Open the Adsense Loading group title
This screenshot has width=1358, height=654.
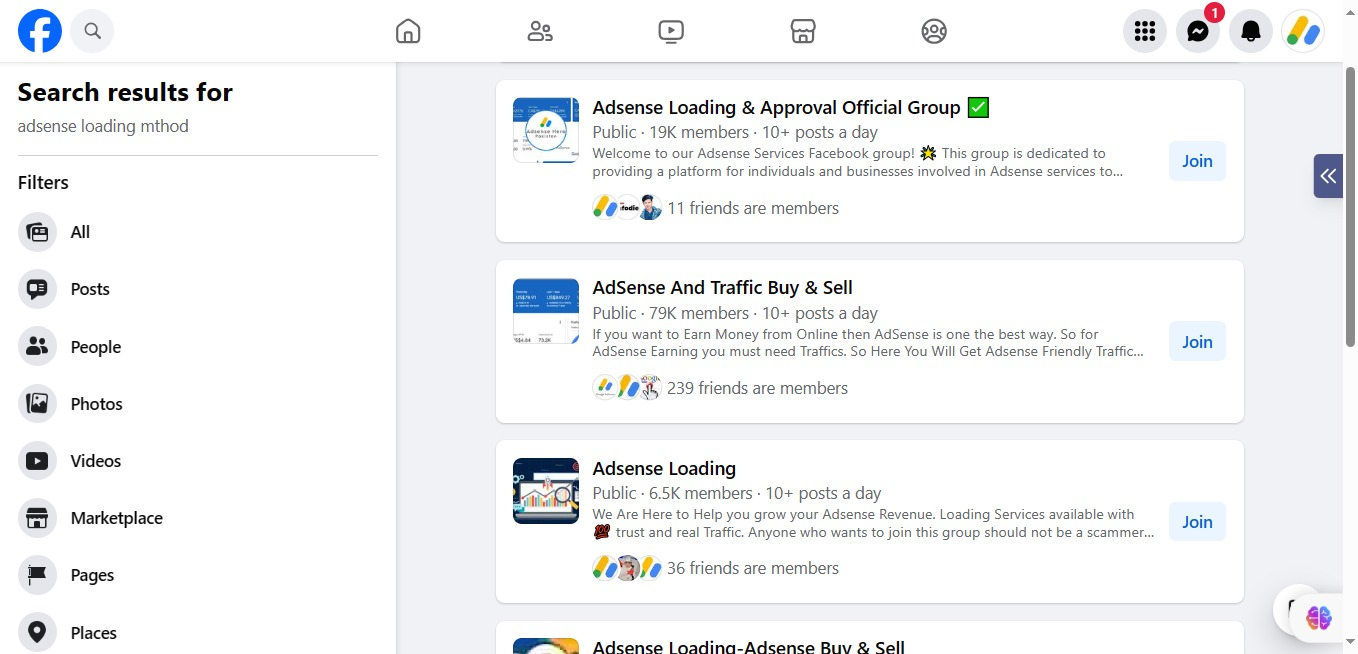click(664, 468)
